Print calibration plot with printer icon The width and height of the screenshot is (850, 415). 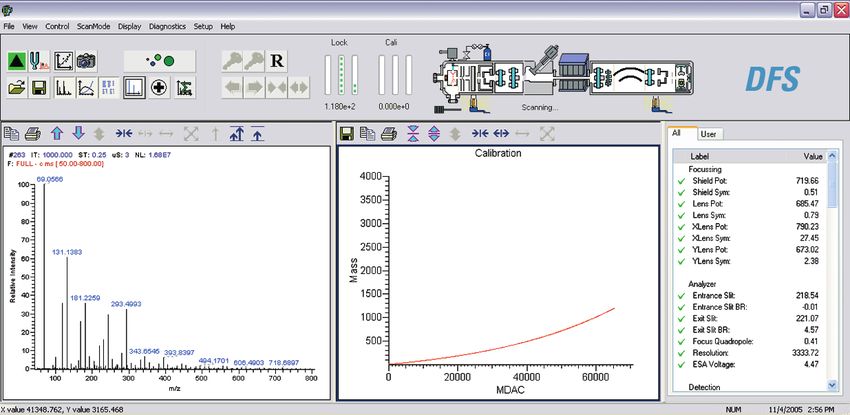click(x=389, y=133)
